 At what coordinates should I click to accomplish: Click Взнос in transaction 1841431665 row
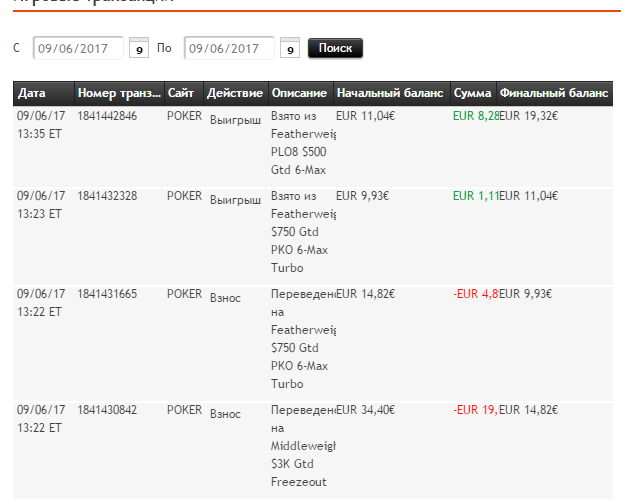[x=225, y=298]
